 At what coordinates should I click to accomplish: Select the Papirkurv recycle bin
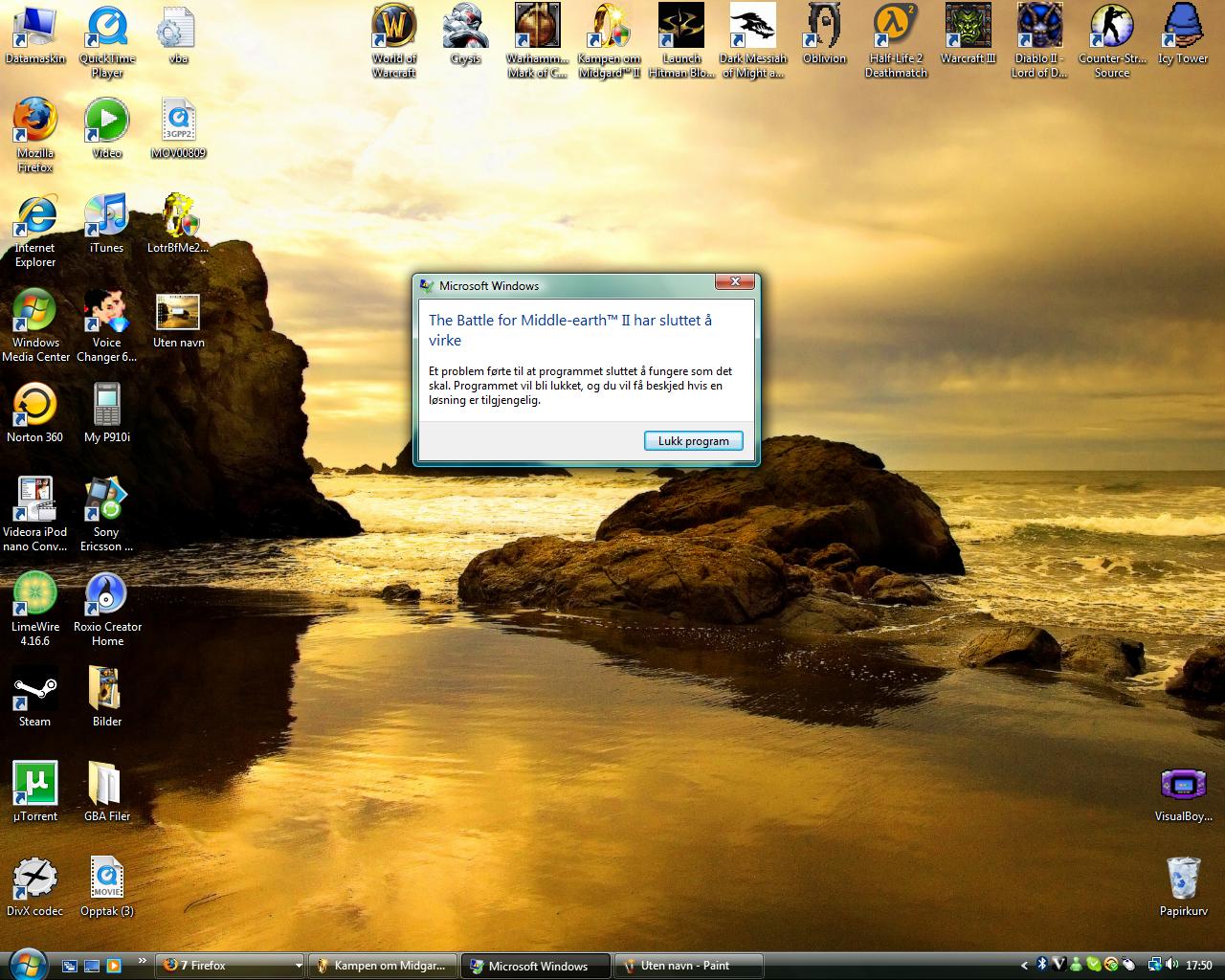[1184, 886]
